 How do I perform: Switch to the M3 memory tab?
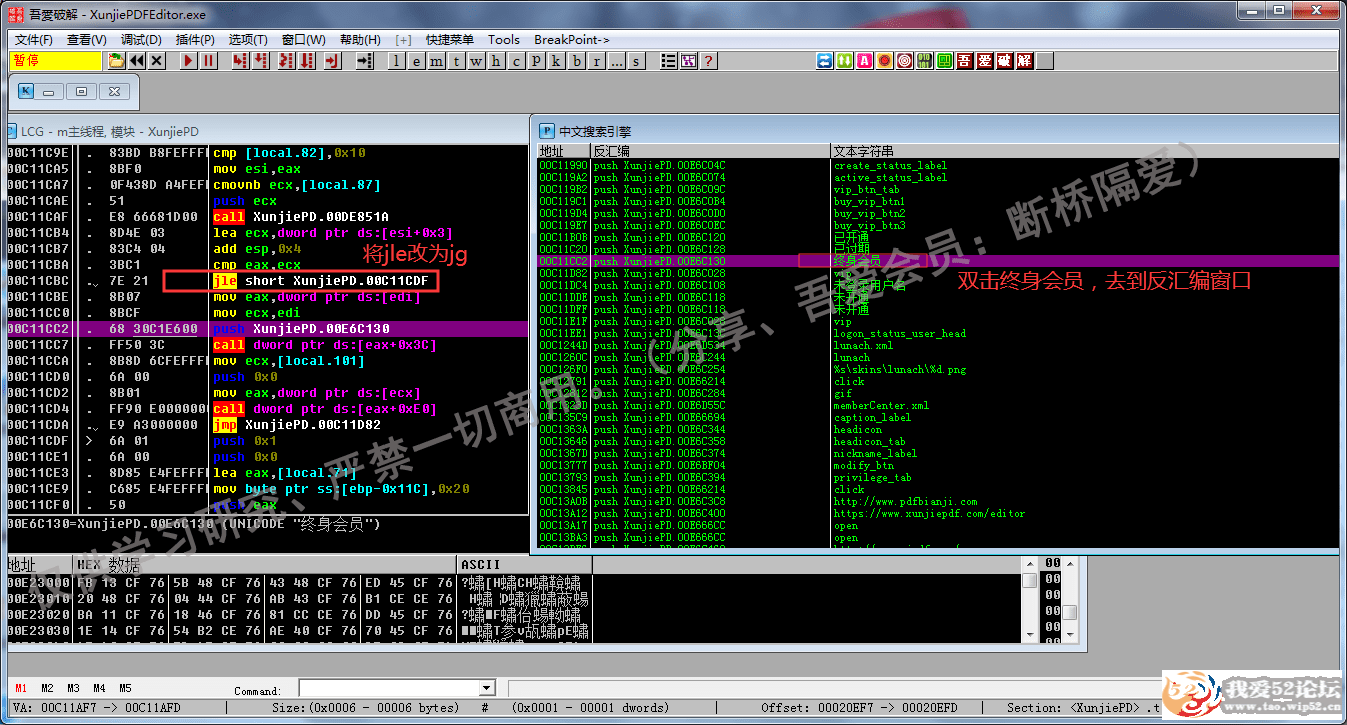pyautogui.click(x=73, y=688)
